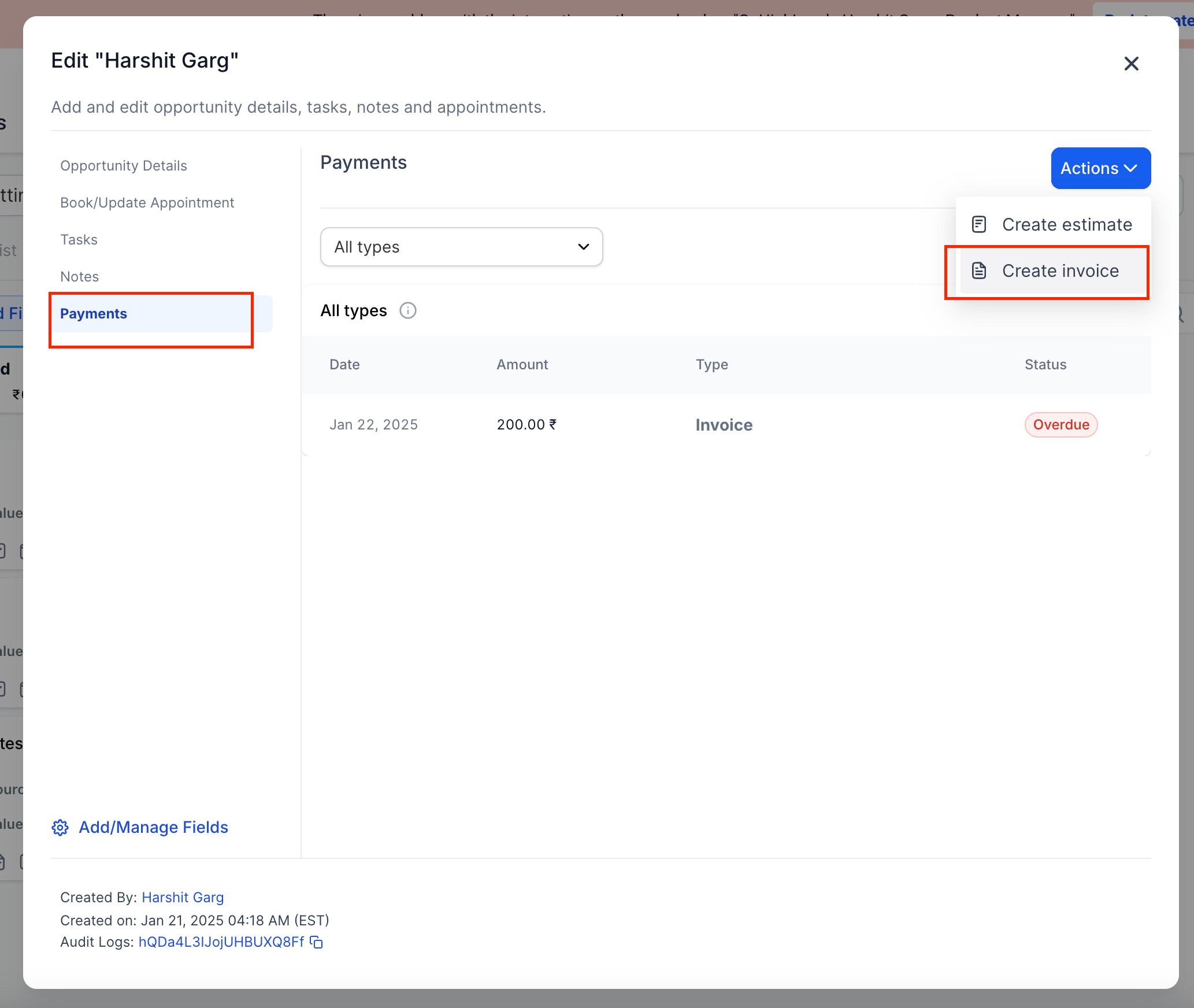Open the Notes section
The width and height of the screenshot is (1194, 1008).
[79, 277]
